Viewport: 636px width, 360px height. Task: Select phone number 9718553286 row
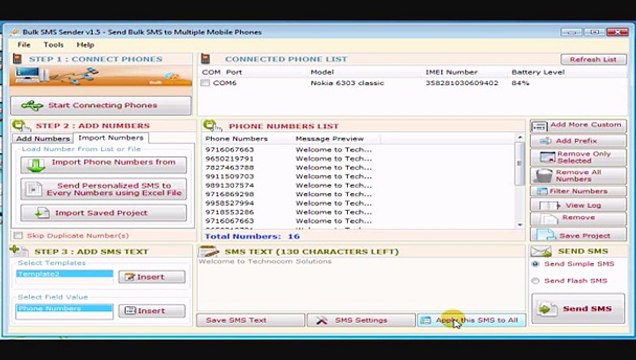point(359,212)
